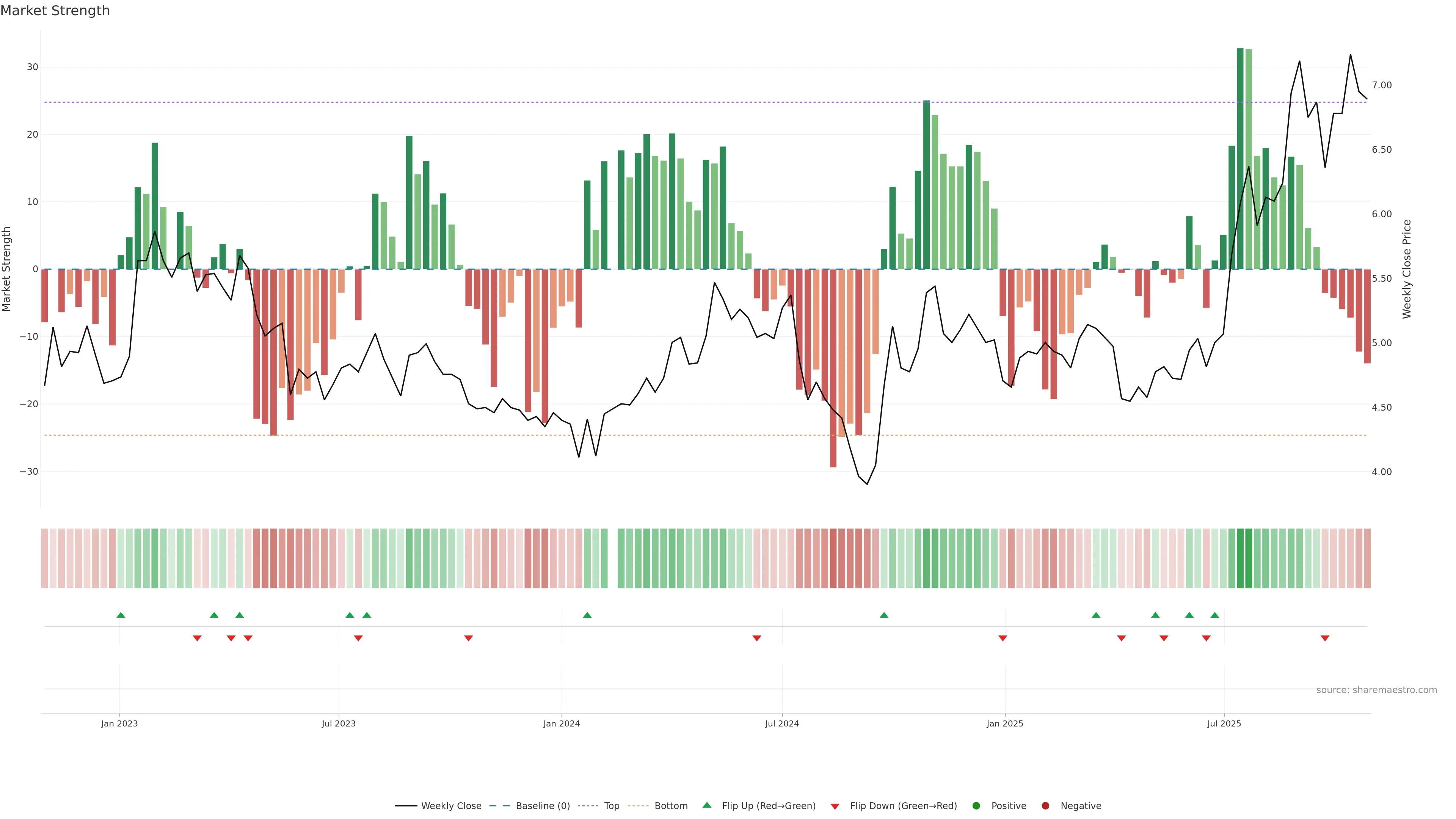Image resolution: width=1456 pixels, height=819 pixels.
Task: Click the flip-down triangle before Jul 2024
Action: pyautogui.click(x=756, y=638)
